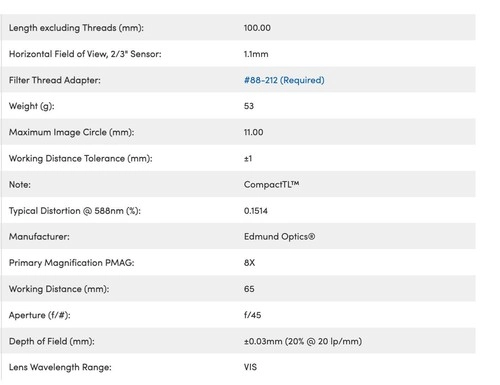Select the Primary Magnification PMAG label

pos(72,263)
